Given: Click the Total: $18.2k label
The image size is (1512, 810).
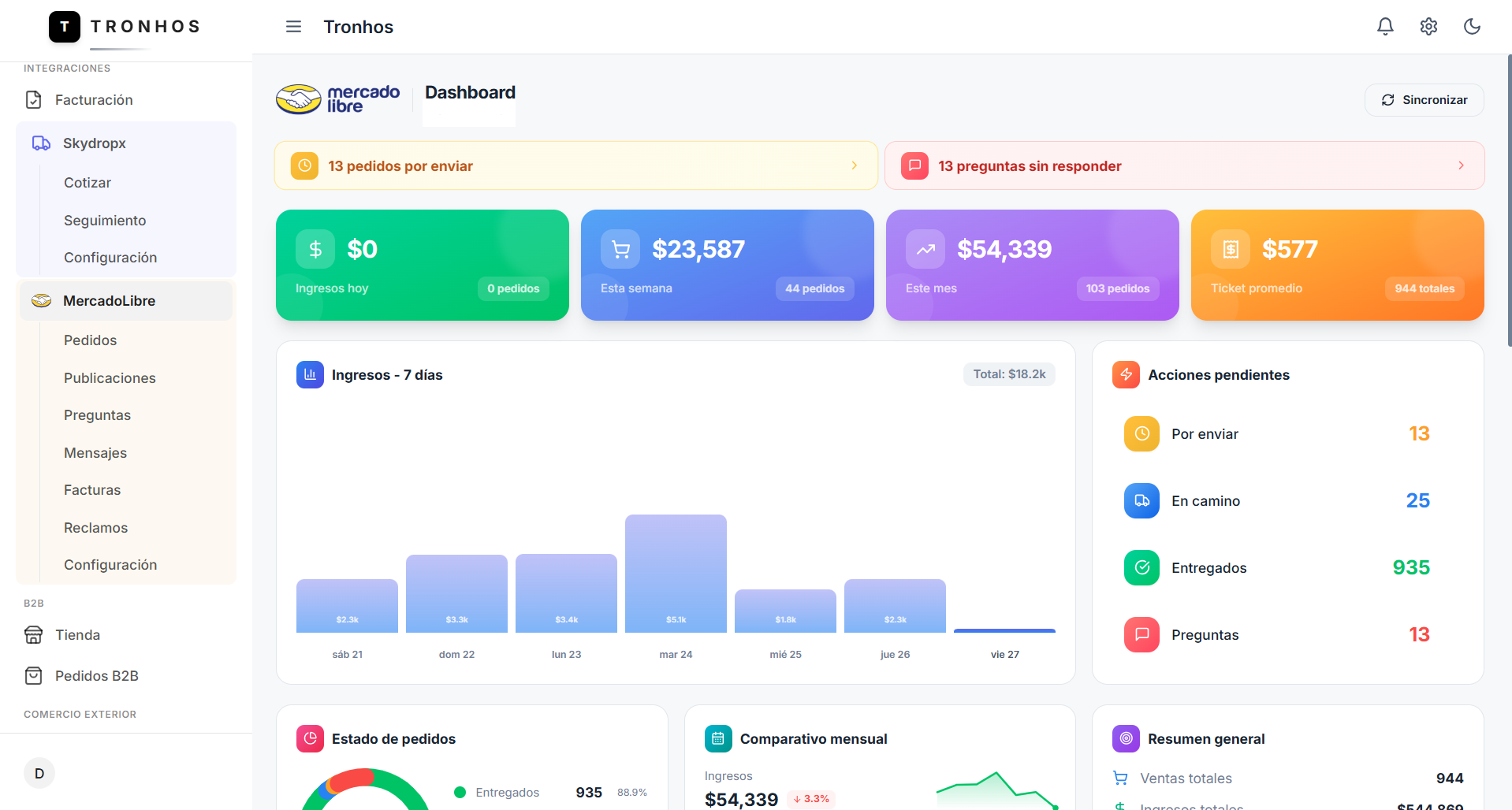Looking at the screenshot, I should click(1009, 374).
